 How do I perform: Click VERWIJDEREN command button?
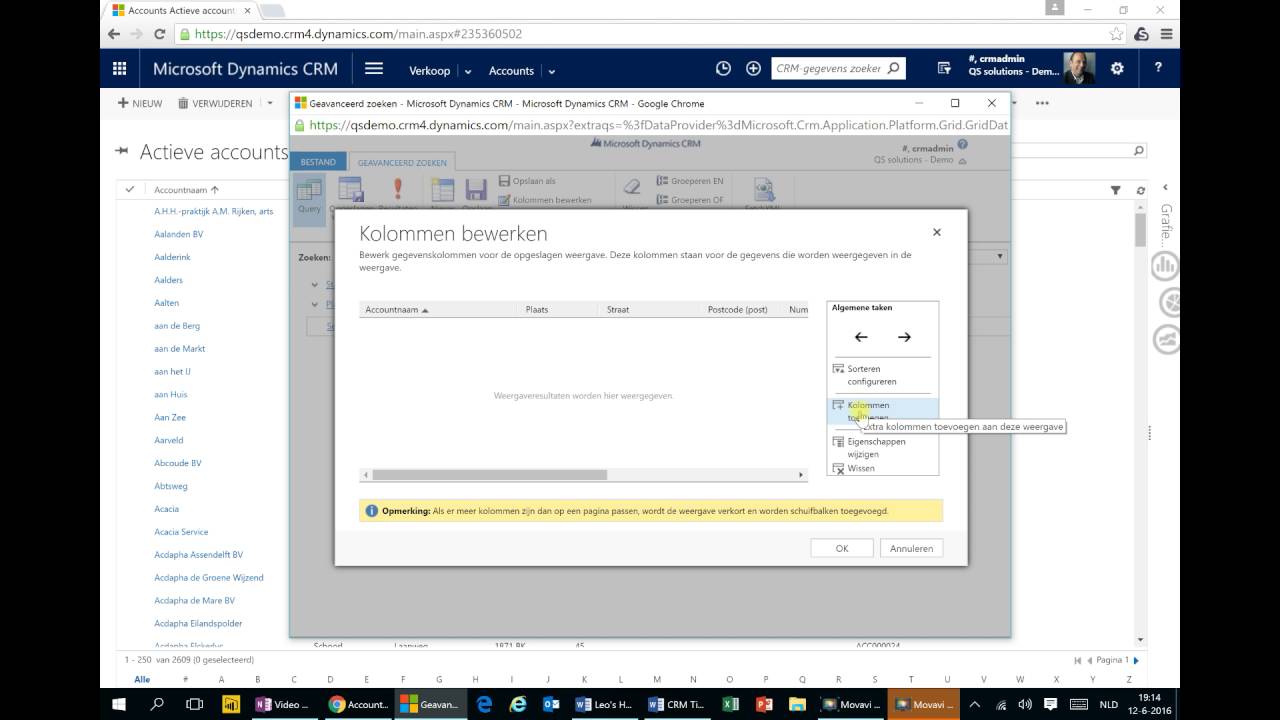(x=215, y=103)
